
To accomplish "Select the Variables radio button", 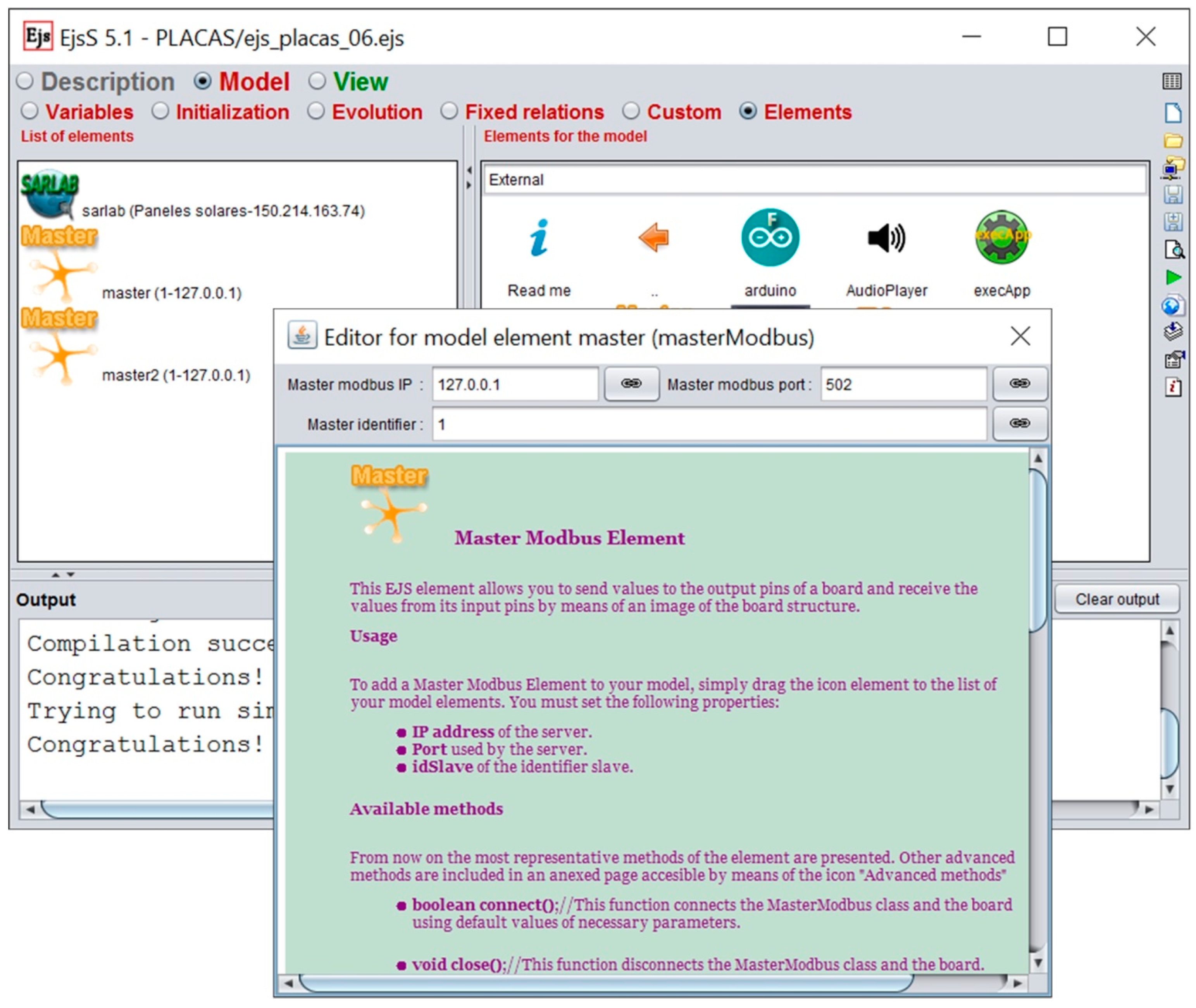I will (30, 112).
